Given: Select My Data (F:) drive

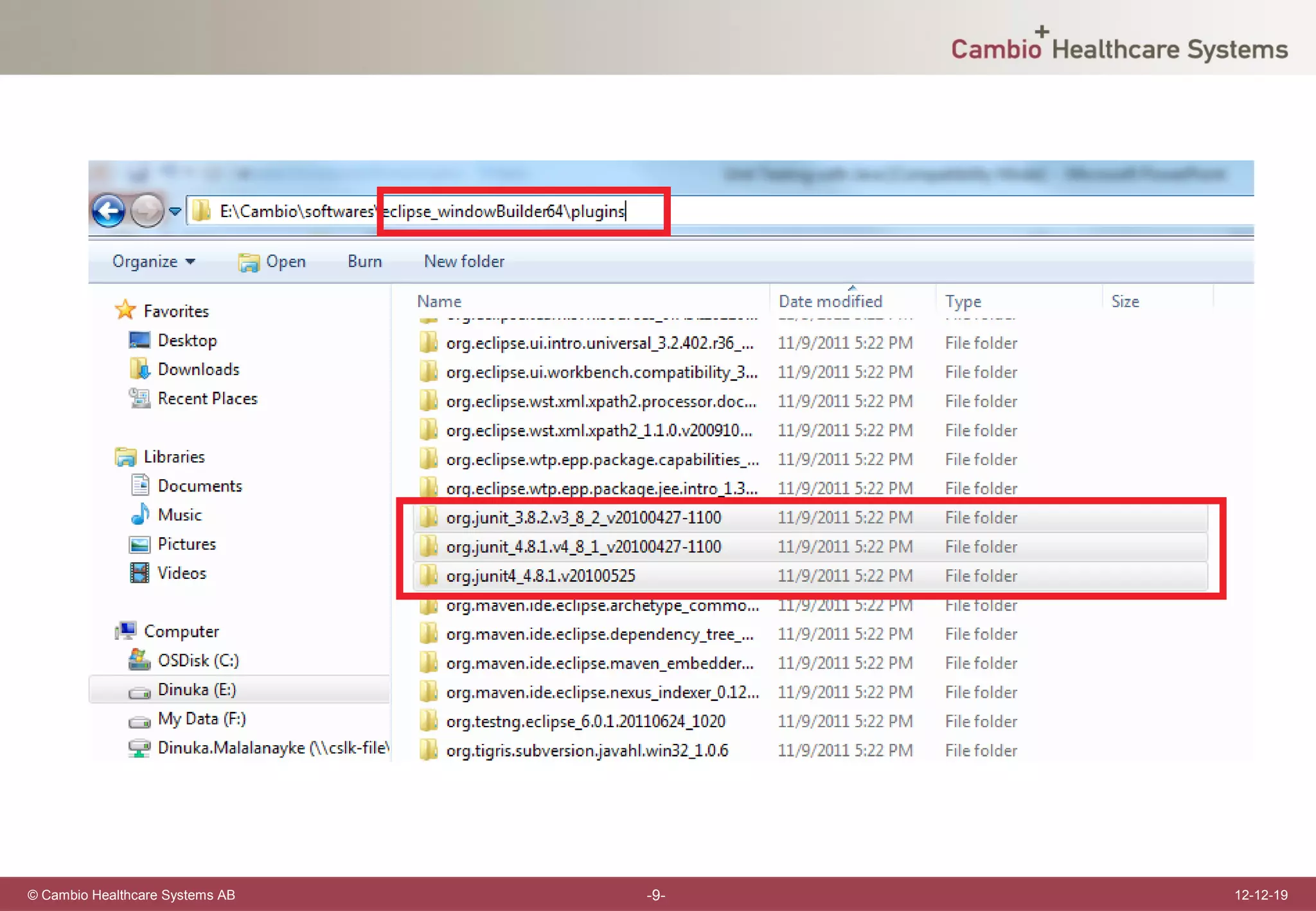Looking at the screenshot, I should [x=201, y=719].
